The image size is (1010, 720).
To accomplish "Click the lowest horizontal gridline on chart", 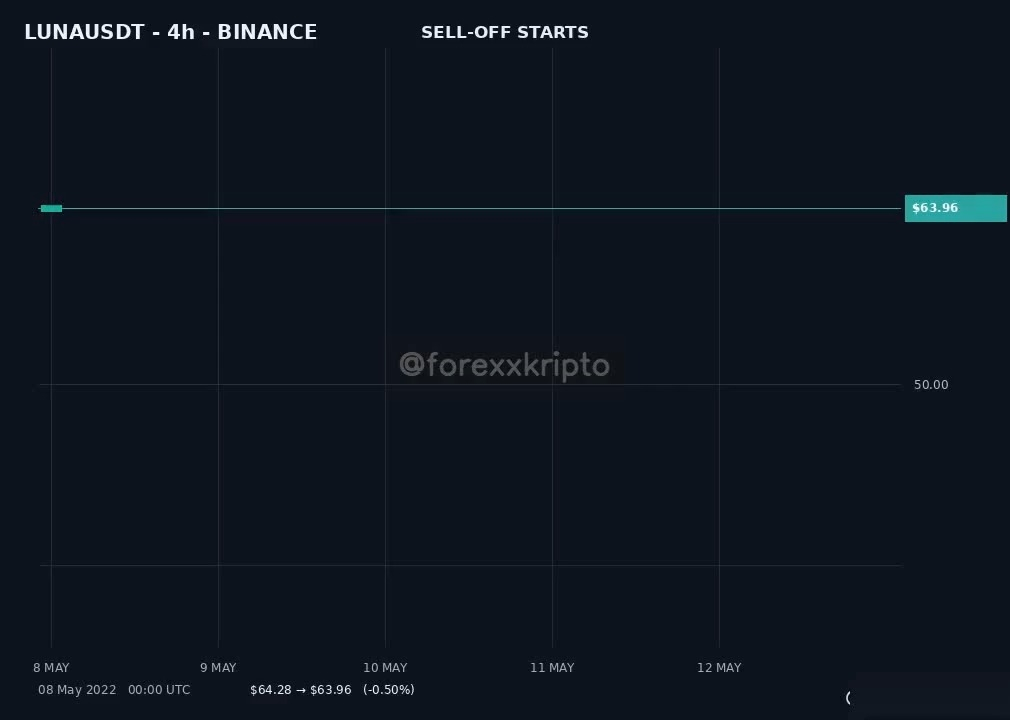I will coord(470,565).
